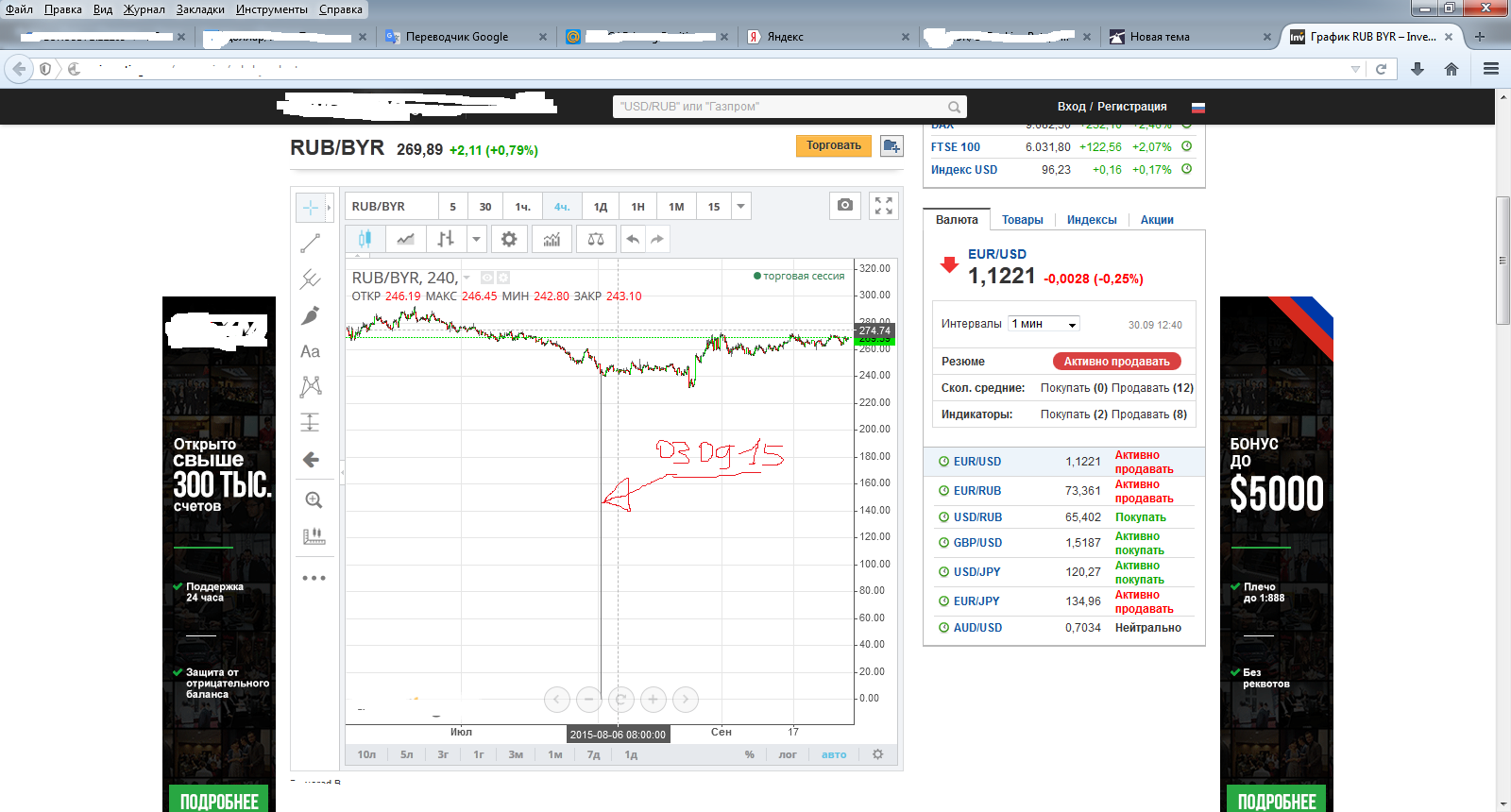
Task: Switch chart style to bars
Action: (x=446, y=239)
